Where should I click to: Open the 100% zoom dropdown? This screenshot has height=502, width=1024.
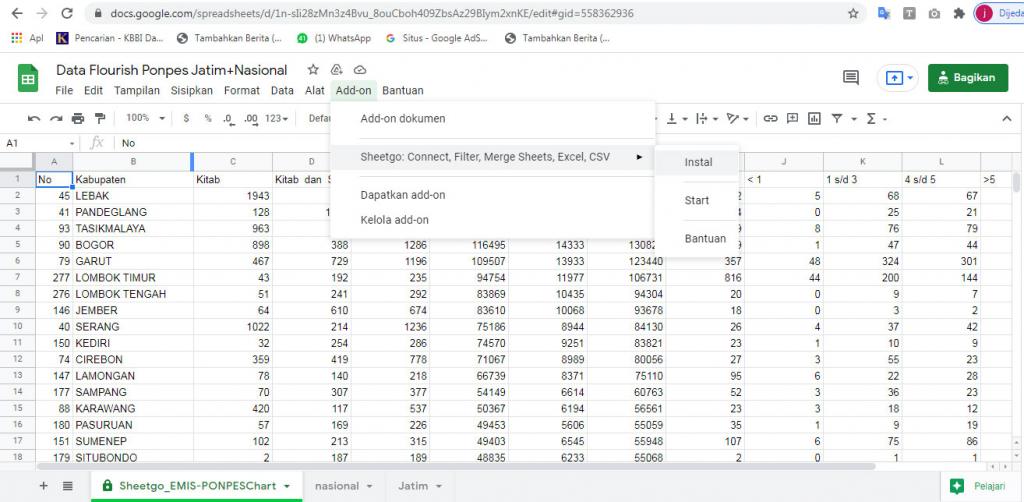145,118
